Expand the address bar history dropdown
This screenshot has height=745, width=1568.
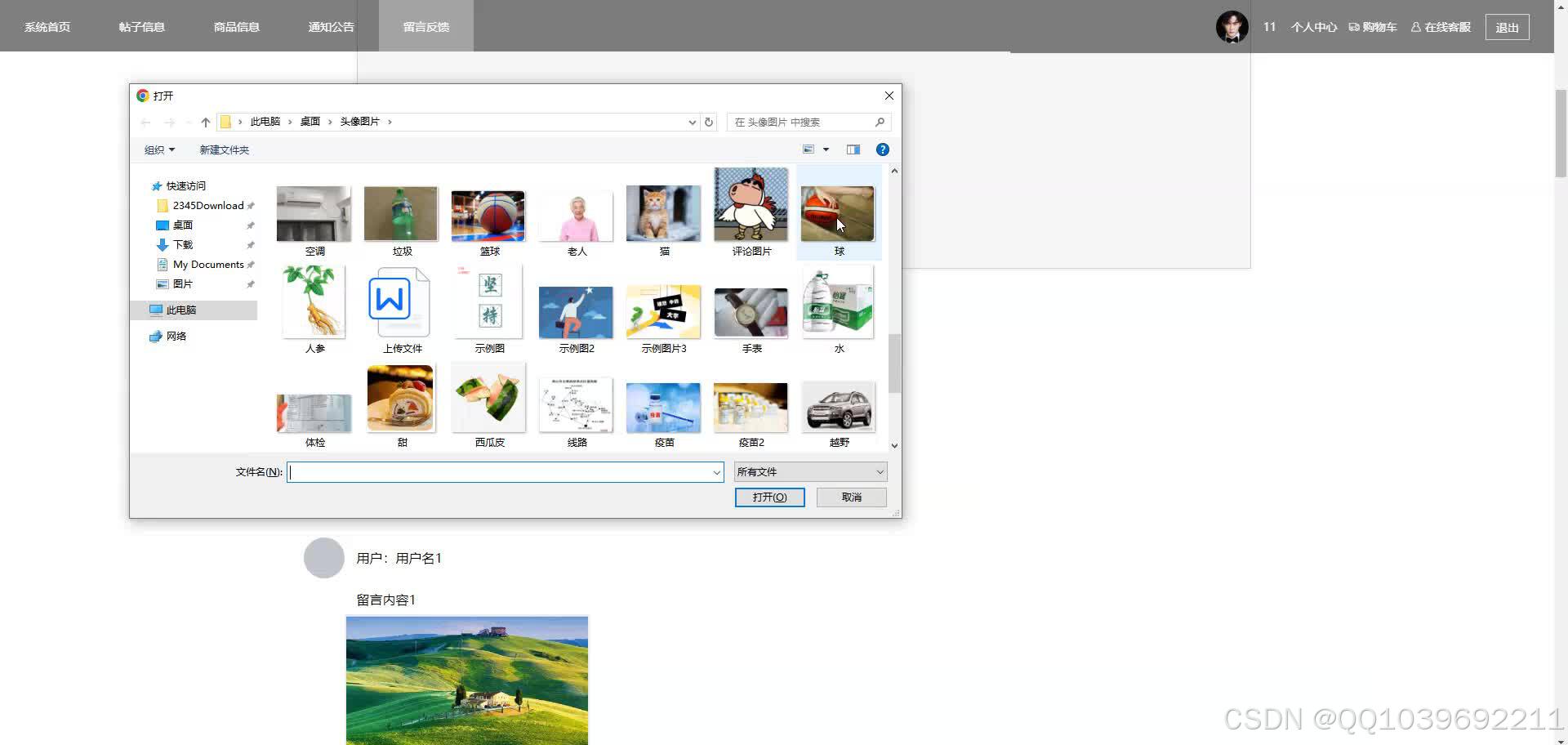[x=693, y=123]
